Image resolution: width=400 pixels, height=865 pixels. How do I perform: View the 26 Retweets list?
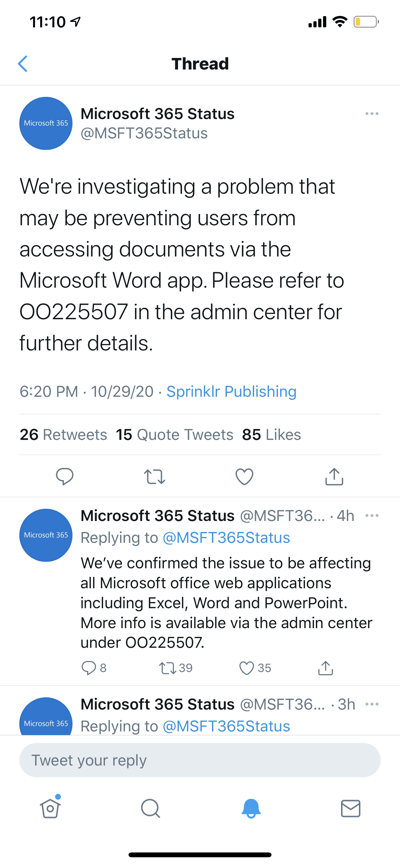tap(63, 435)
